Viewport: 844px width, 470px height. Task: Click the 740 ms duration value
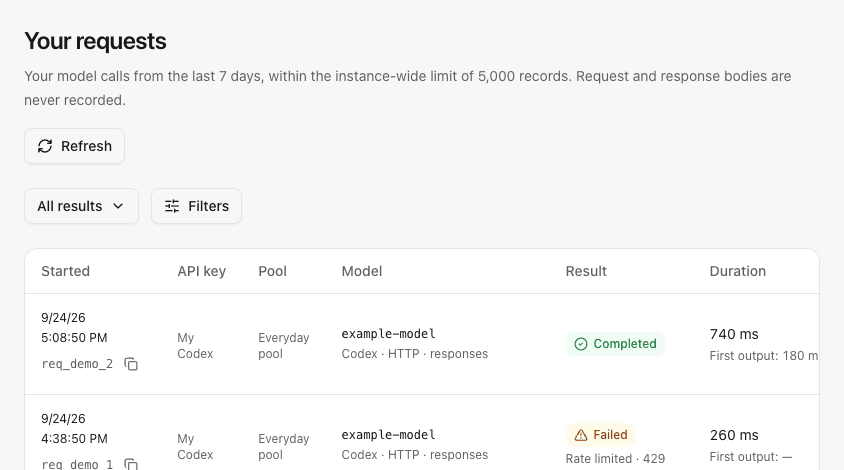(734, 334)
